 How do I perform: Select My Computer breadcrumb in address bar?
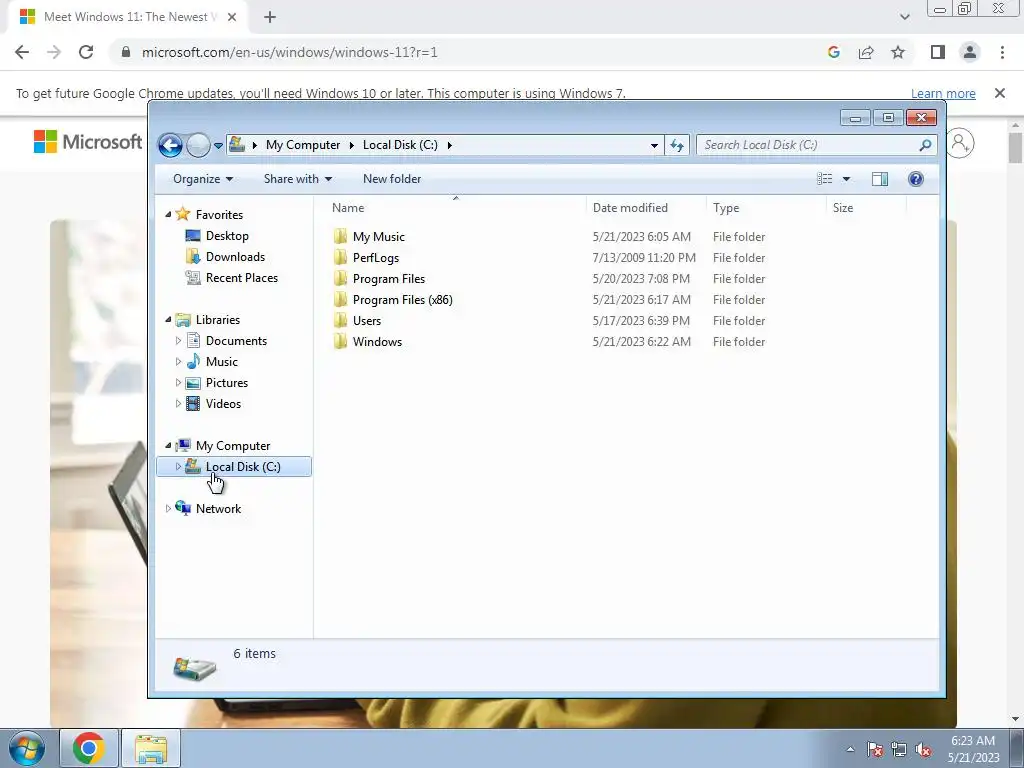click(x=302, y=145)
